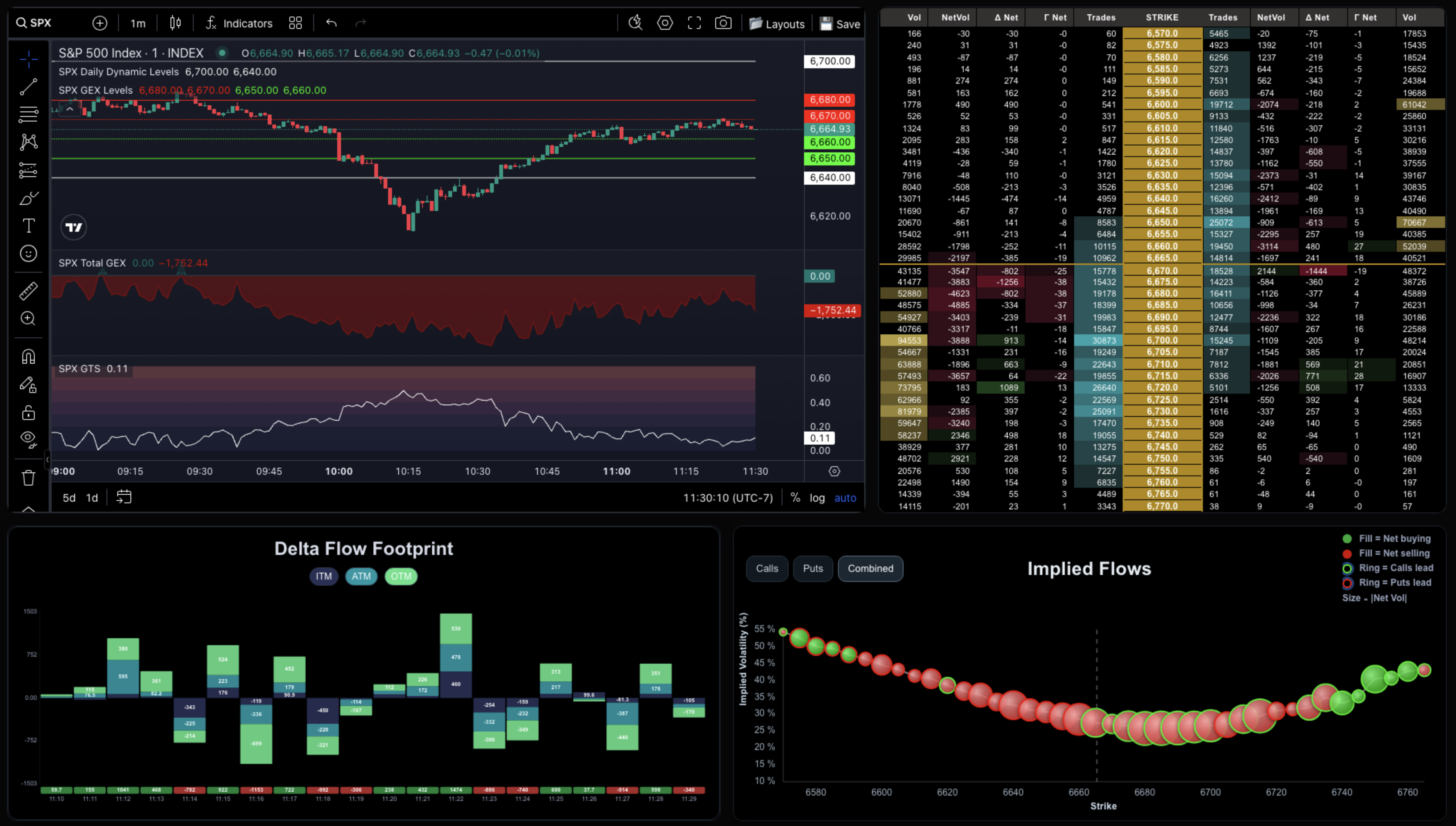Open the candlestick chart style dropdown
The image size is (1456, 826).
(x=175, y=23)
